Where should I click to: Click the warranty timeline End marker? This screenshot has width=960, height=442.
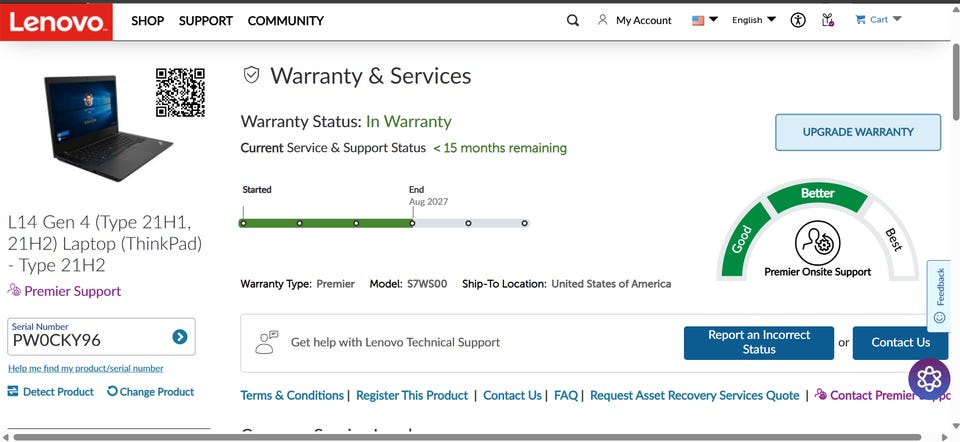pyautogui.click(x=413, y=223)
